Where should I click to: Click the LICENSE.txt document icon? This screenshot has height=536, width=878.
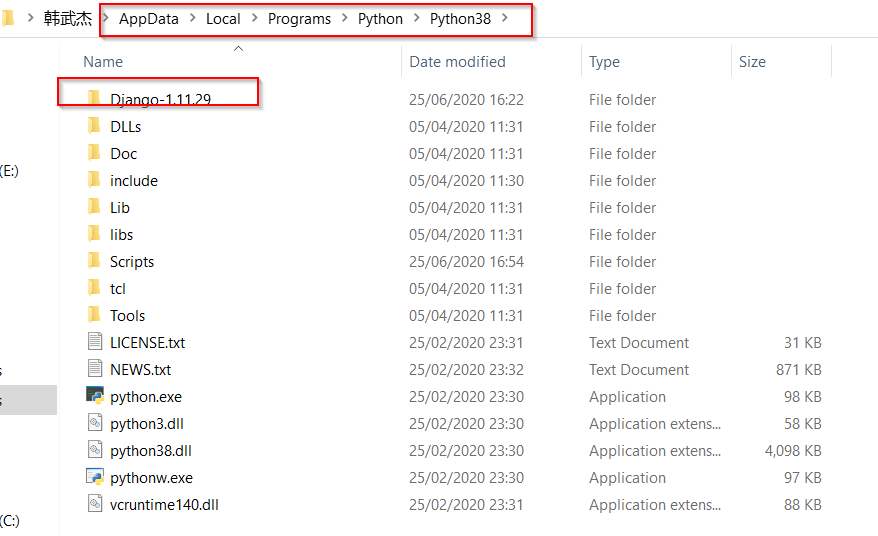pos(95,342)
